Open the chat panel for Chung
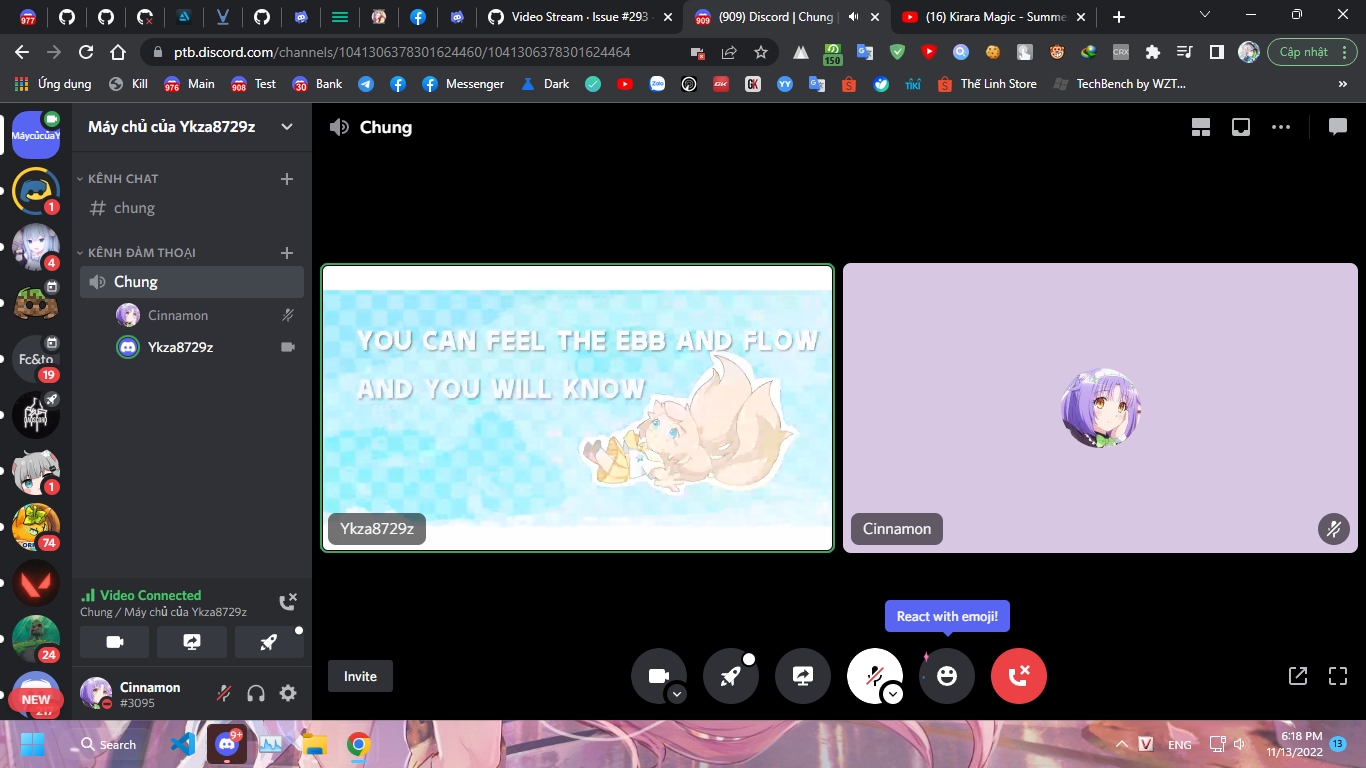1366x768 pixels. (x=1338, y=126)
